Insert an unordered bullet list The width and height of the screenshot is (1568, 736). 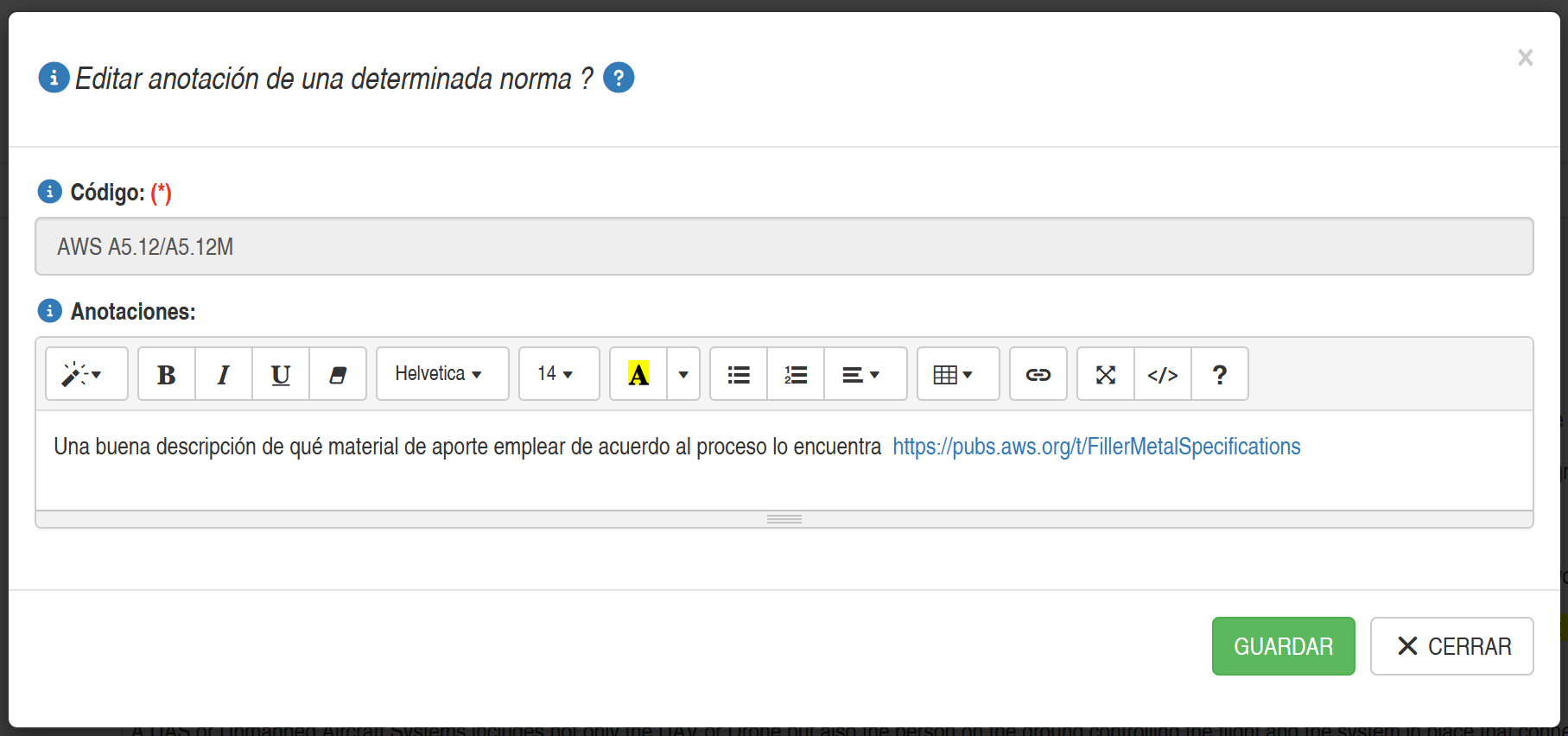(x=739, y=374)
